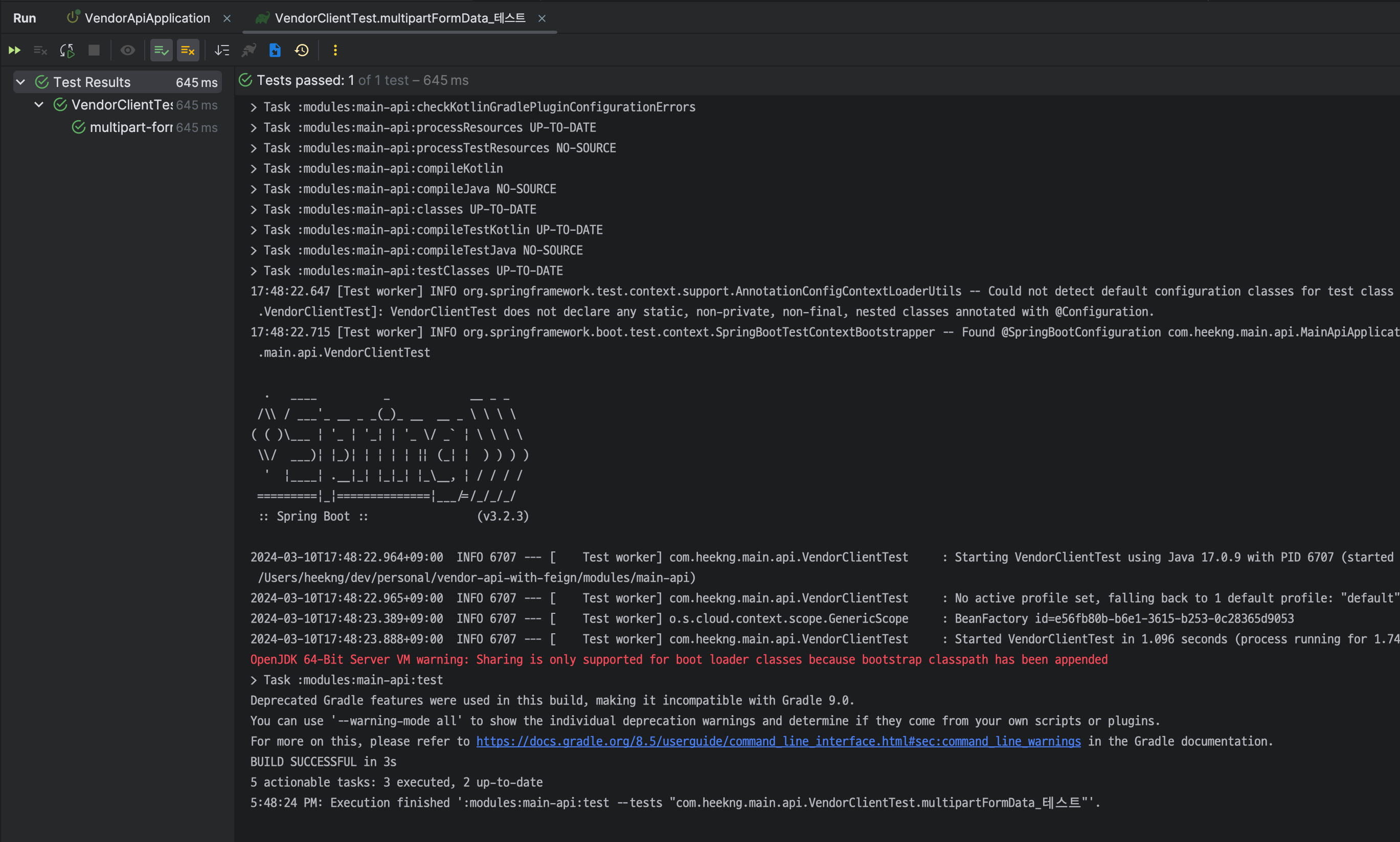Select the multipart-form test result item
This screenshot has height=842, width=1400.
[x=131, y=128]
